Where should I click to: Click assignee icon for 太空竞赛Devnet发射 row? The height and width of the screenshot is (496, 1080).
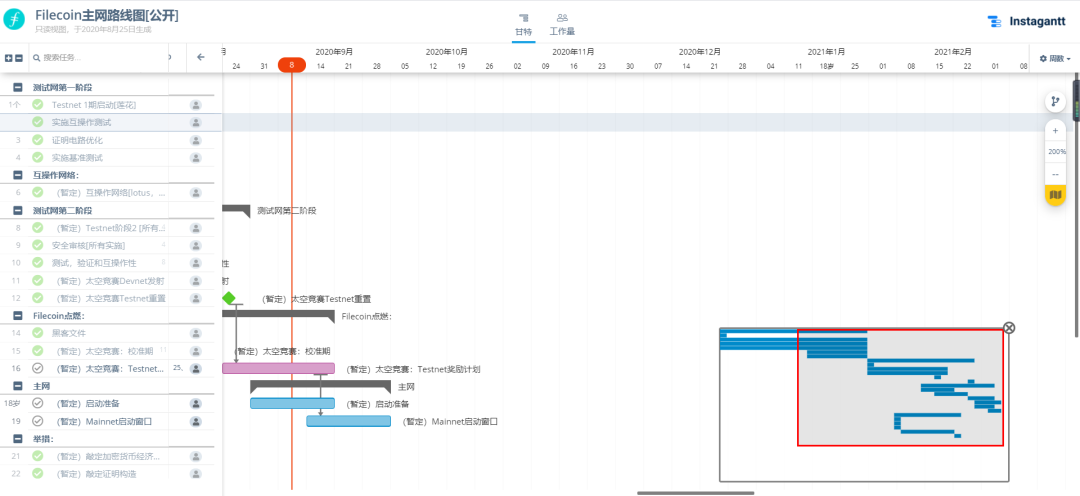tap(196, 280)
